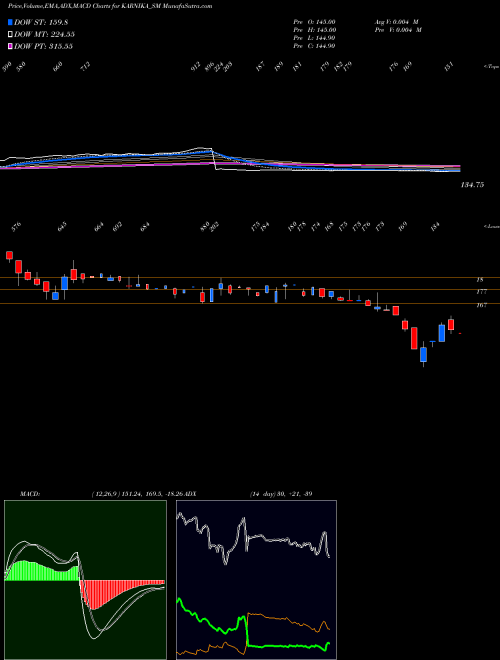
Task: Click the 'Pre C: 144.99' value
Action: point(314,46)
